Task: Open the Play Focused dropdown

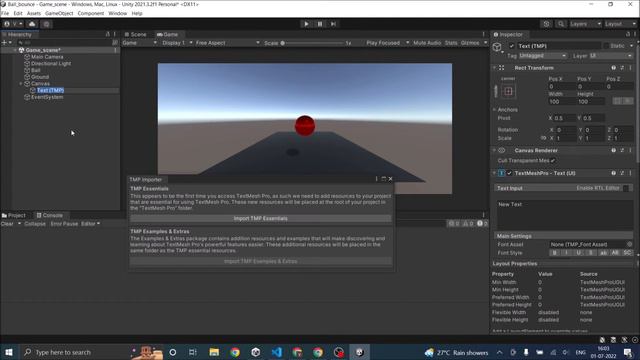Action: pyautogui.click(x=387, y=43)
